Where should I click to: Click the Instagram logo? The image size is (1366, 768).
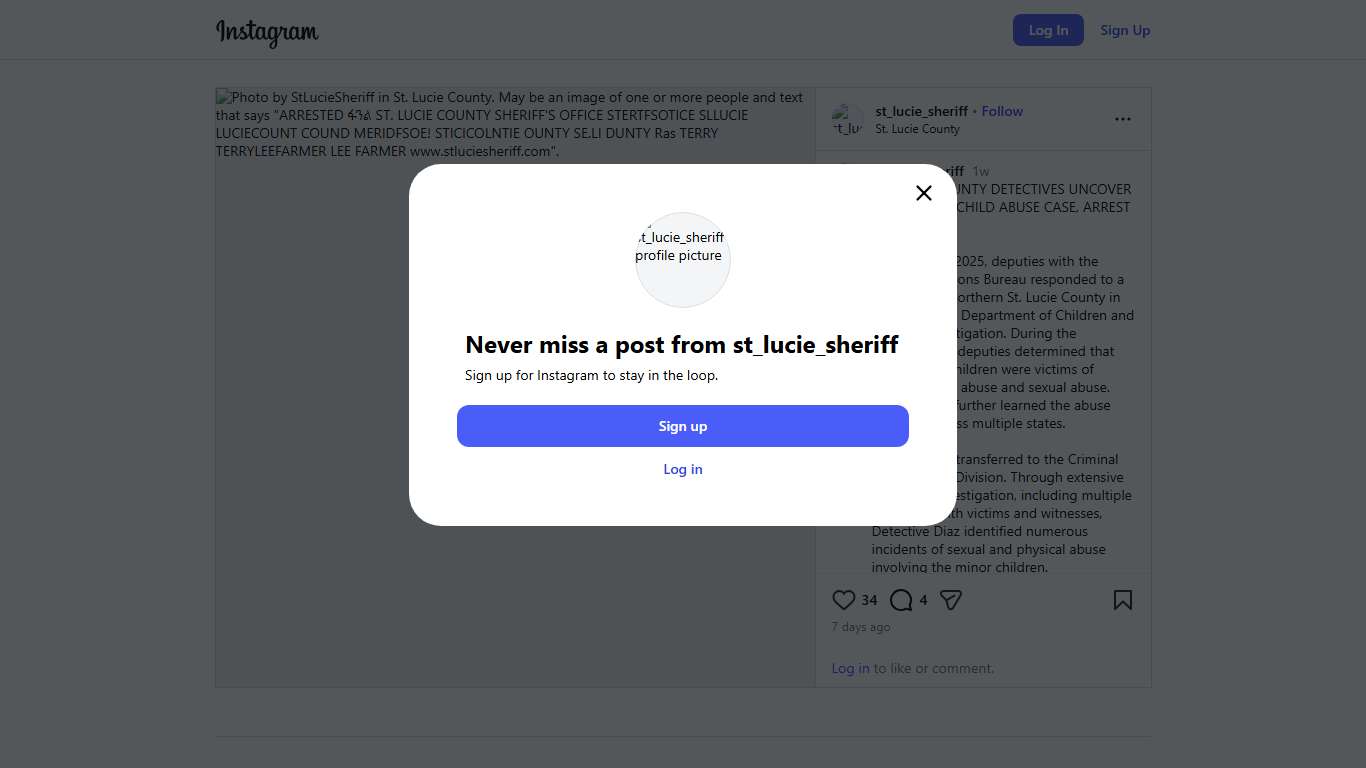(267, 32)
